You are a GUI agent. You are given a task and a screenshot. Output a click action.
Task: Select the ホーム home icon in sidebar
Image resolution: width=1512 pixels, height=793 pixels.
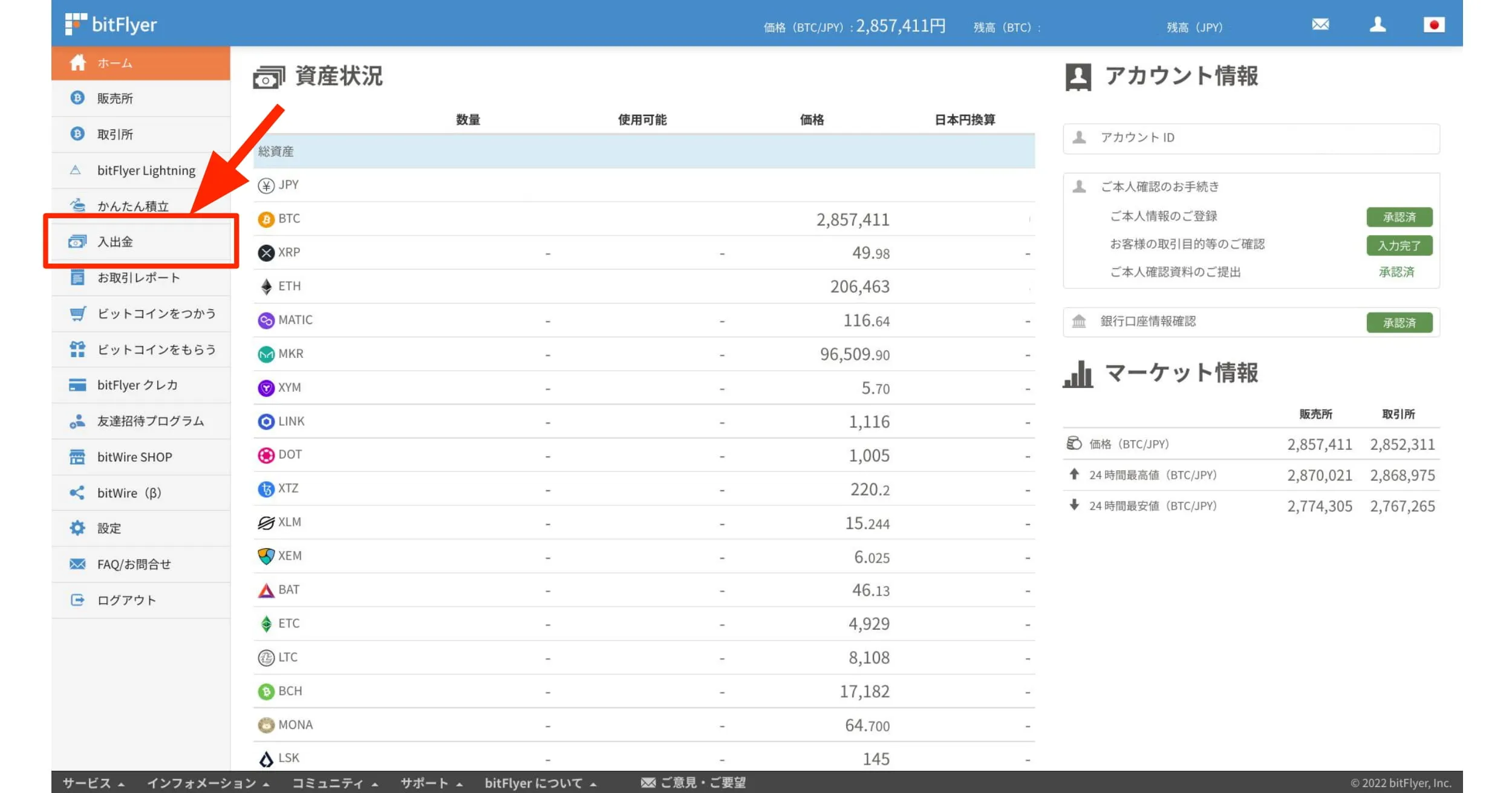(x=77, y=62)
